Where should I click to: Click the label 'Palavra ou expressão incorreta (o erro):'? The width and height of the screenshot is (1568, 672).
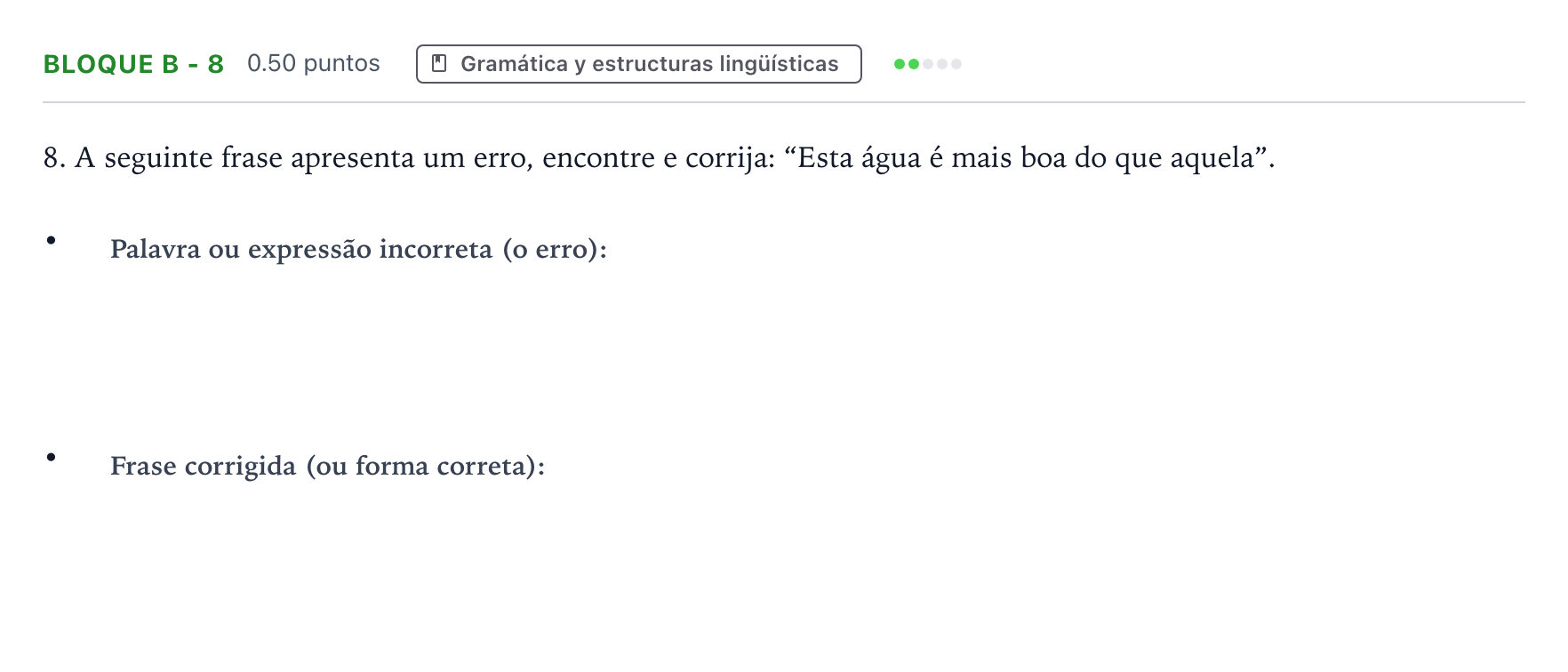pos(358,249)
